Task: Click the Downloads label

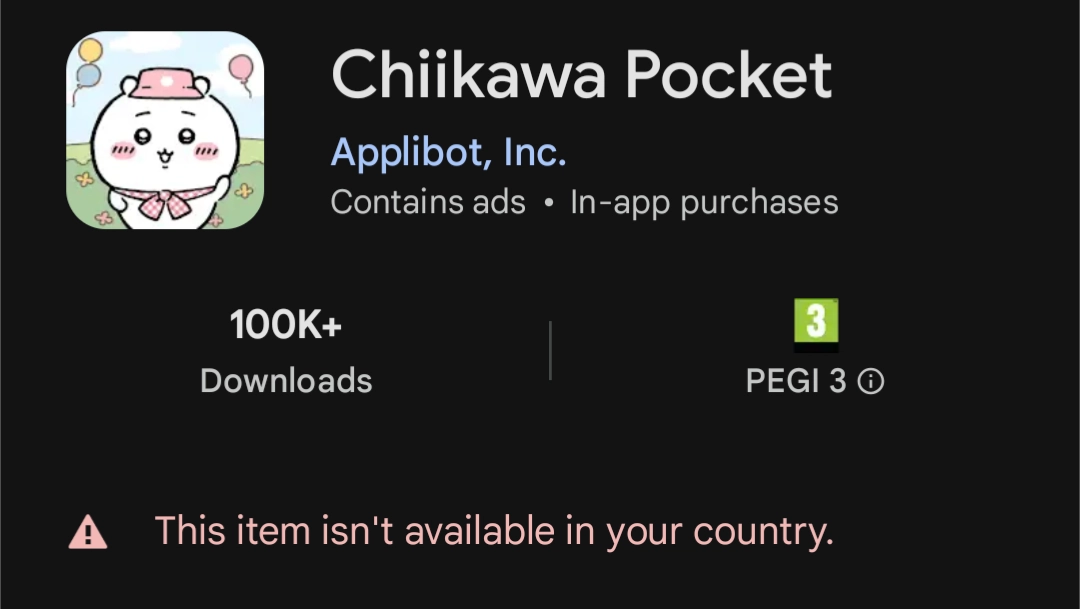Action: 286,381
